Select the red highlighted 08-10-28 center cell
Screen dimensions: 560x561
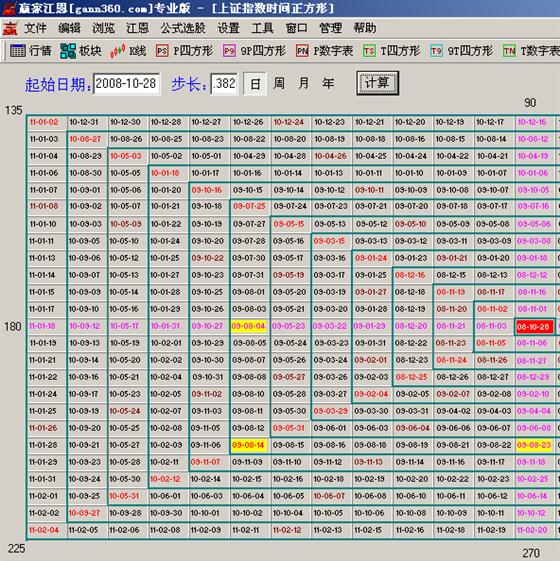535,327
